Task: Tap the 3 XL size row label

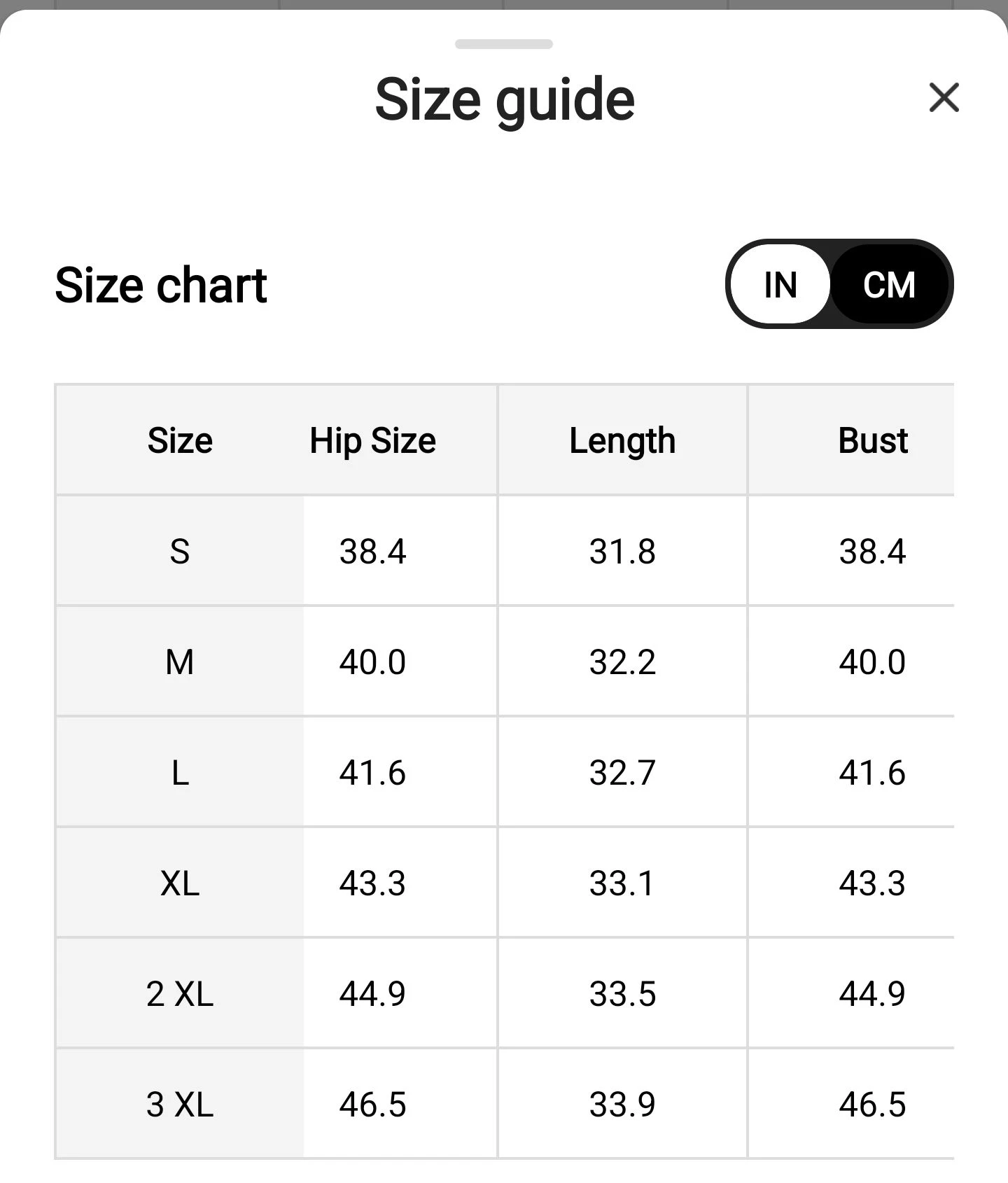Action: (180, 1104)
